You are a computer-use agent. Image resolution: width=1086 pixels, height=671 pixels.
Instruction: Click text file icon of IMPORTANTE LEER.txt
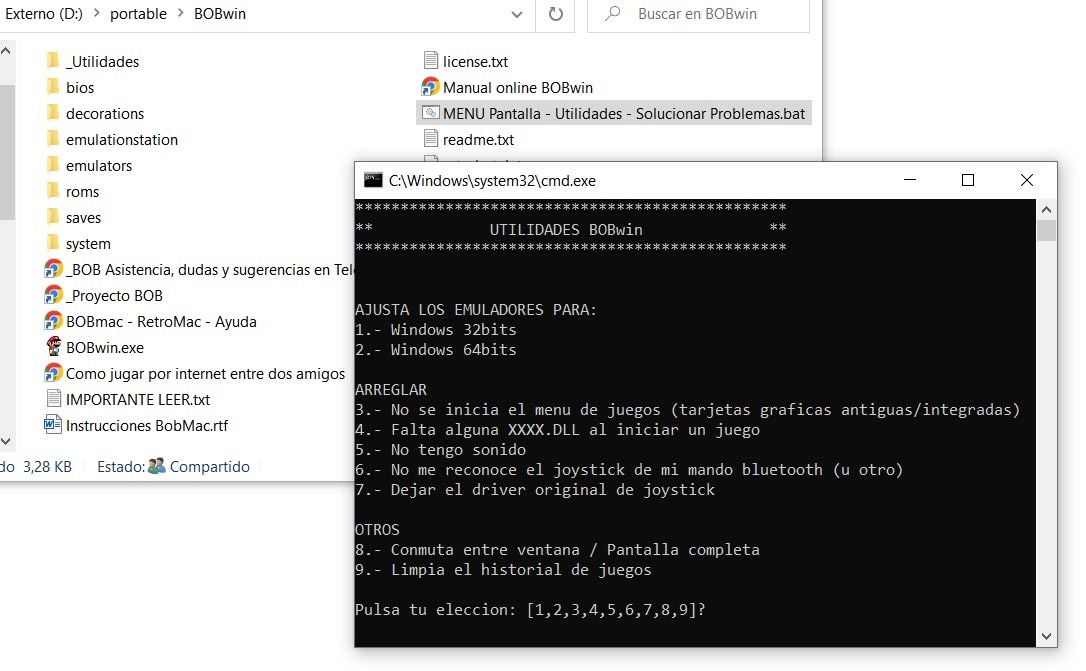pos(53,399)
